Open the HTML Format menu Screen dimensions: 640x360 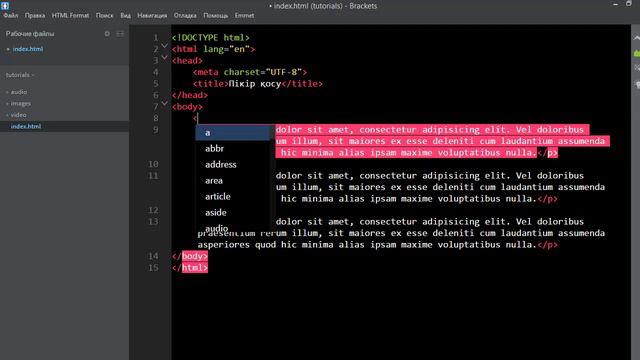(x=70, y=16)
